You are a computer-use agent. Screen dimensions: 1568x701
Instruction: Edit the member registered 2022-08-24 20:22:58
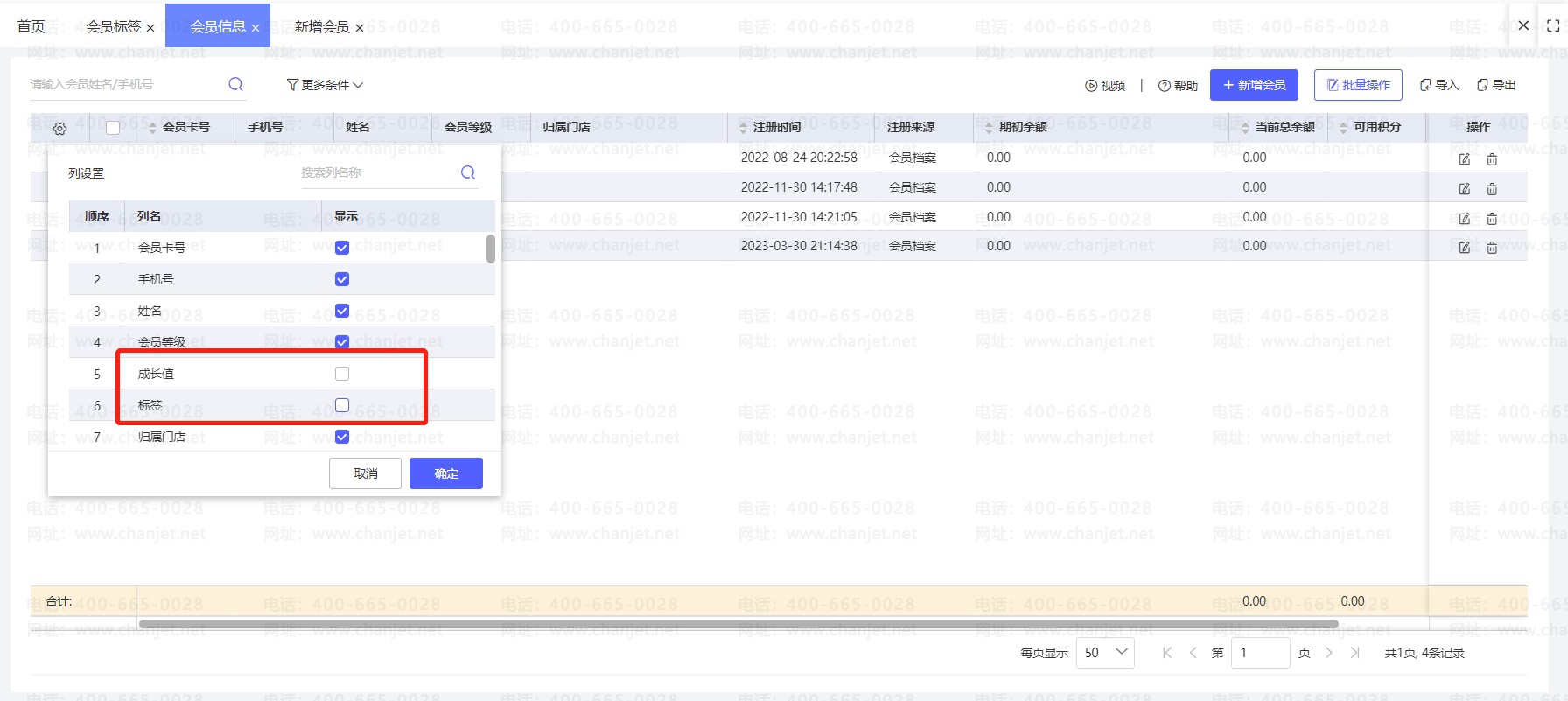[1465, 159]
